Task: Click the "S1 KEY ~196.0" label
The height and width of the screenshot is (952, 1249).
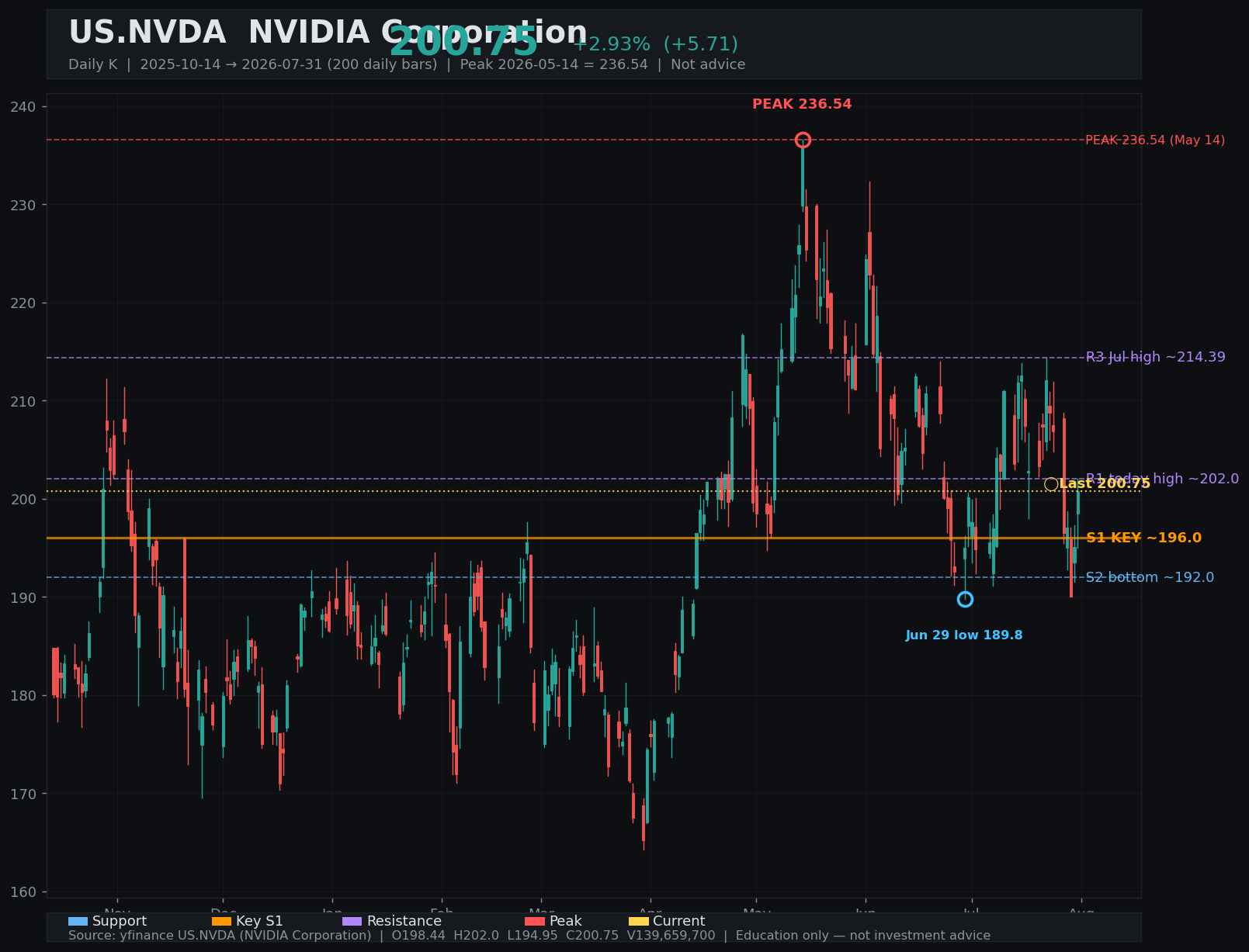Action: click(1143, 538)
